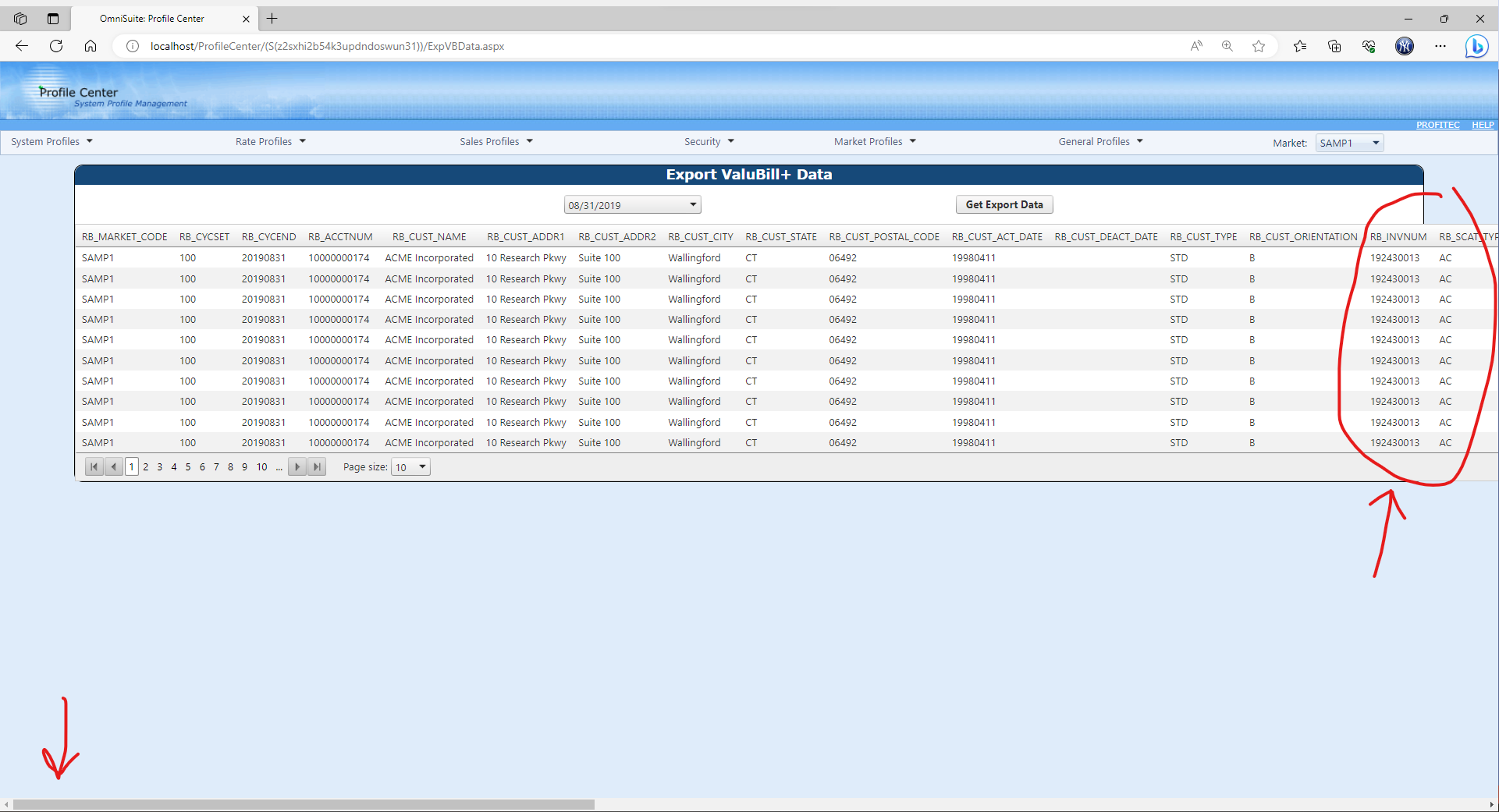Screen dimensions: 1499x812
Task: Jump to first page of grid
Action: [94, 467]
